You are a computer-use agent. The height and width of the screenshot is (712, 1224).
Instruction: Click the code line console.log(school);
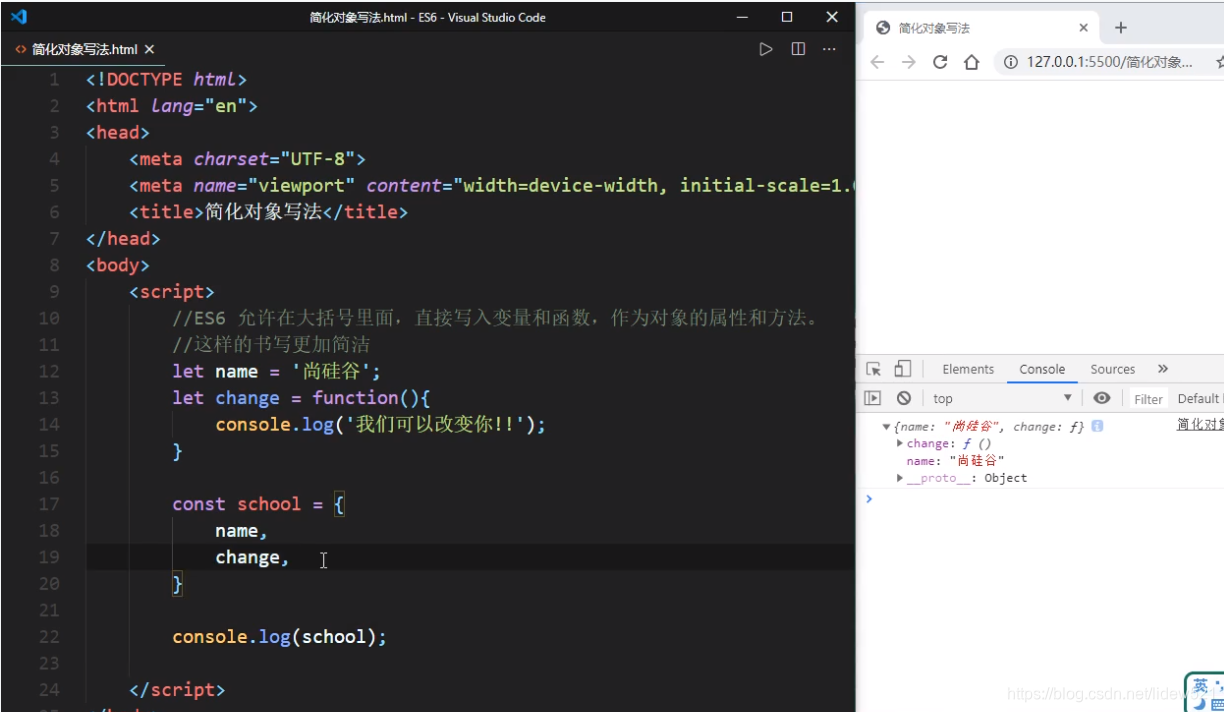(x=279, y=637)
